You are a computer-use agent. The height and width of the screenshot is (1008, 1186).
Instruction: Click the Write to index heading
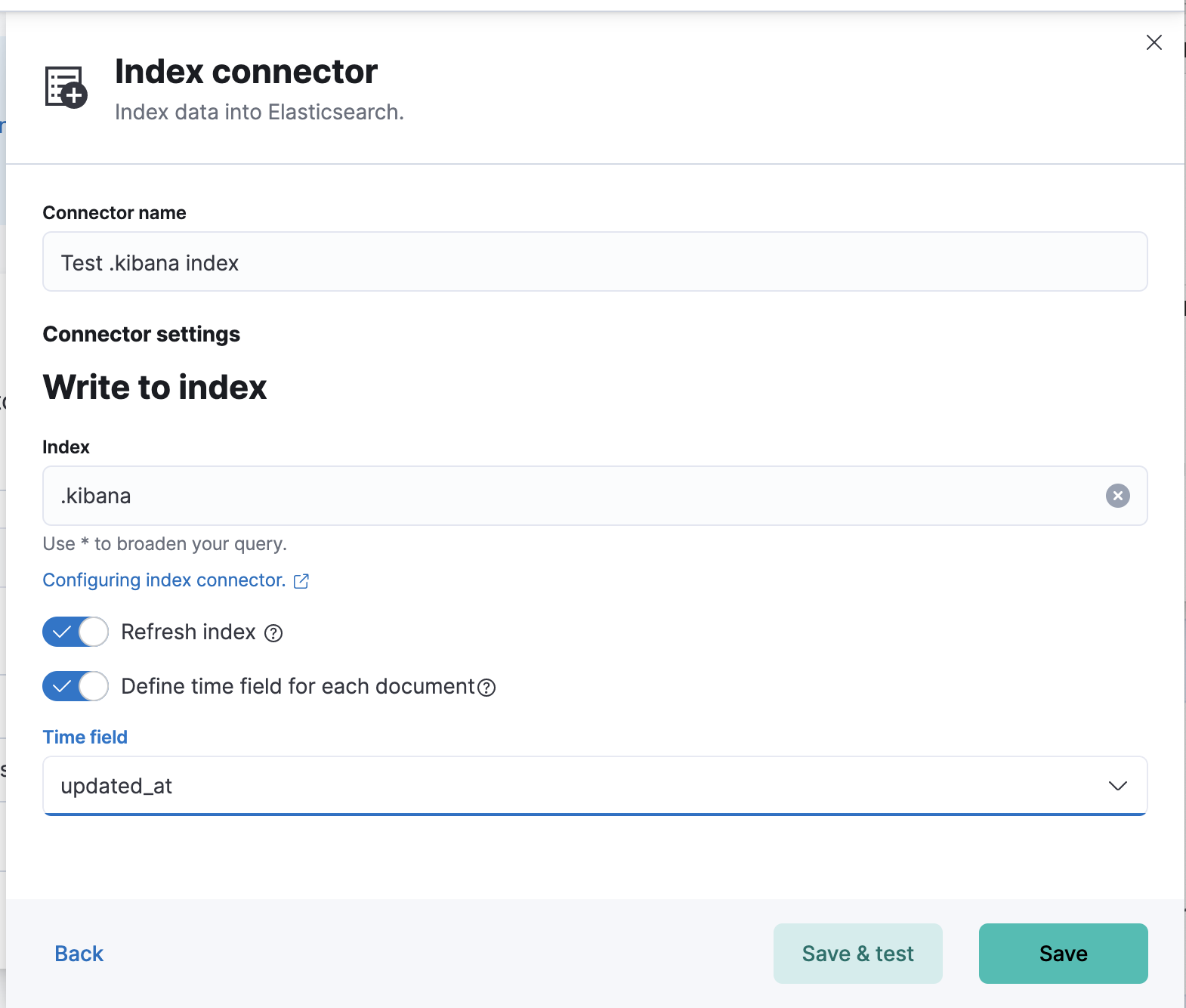coord(155,387)
